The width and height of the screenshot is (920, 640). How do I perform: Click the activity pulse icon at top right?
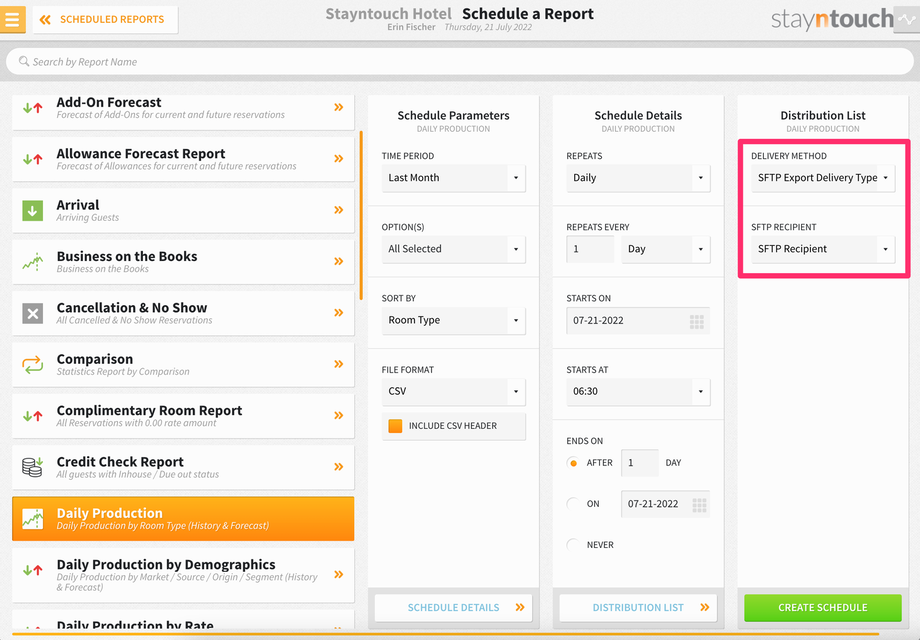[x=907, y=20]
